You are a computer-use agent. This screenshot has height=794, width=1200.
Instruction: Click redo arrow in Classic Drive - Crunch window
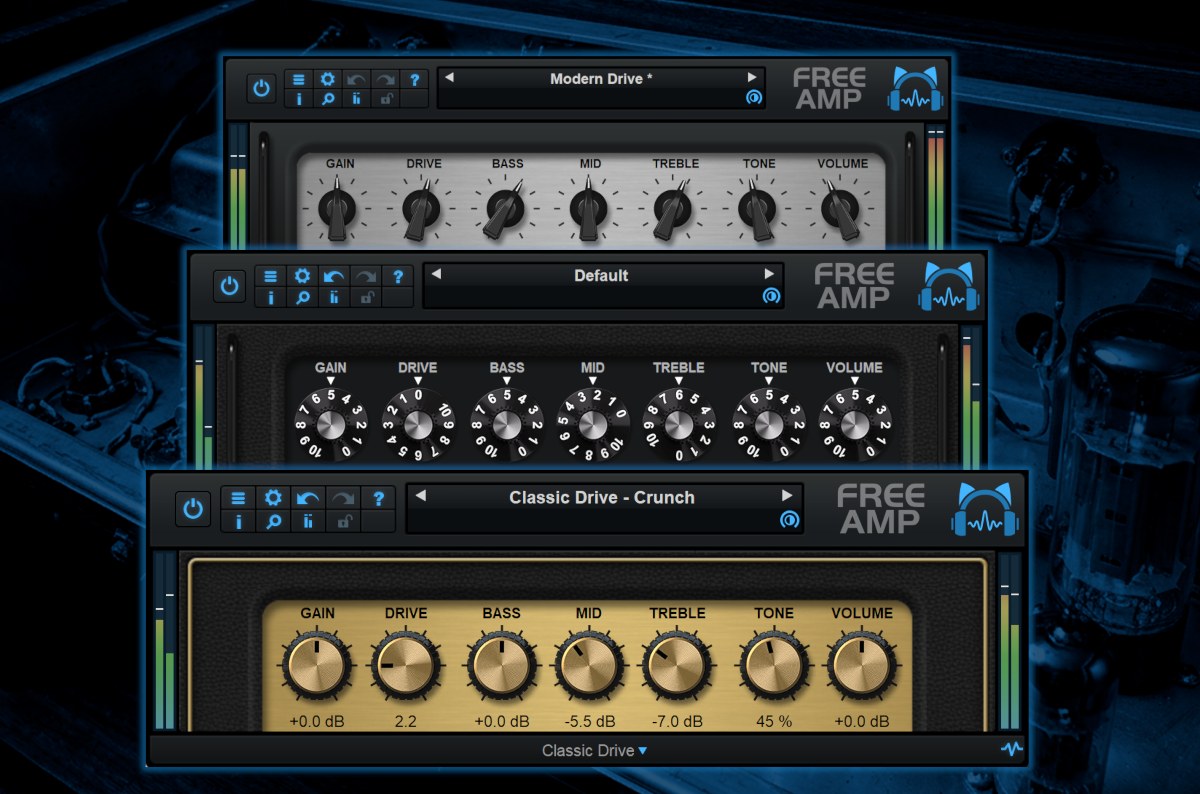tap(343, 497)
